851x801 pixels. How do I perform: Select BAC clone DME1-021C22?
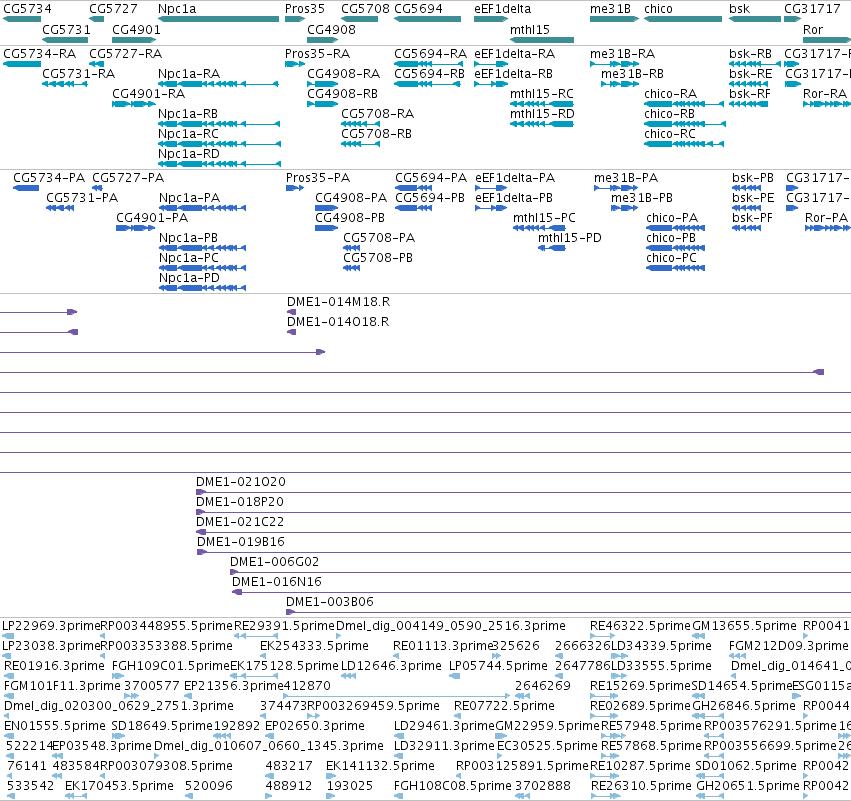[x=240, y=522]
